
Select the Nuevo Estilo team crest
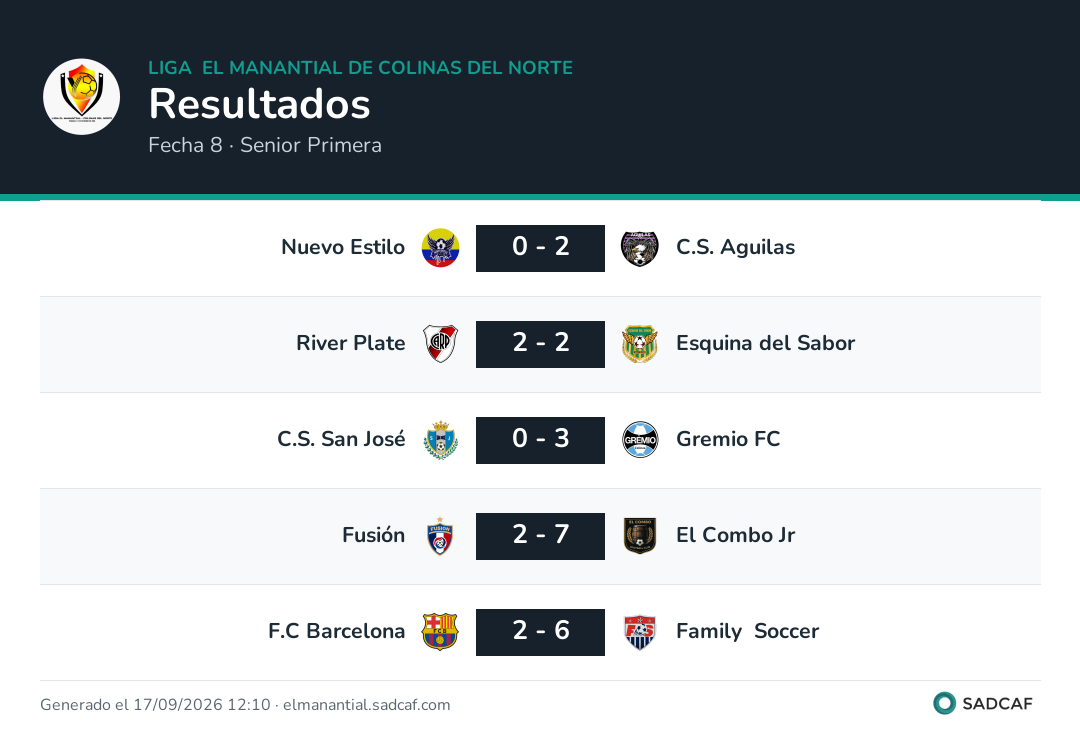pyautogui.click(x=440, y=248)
